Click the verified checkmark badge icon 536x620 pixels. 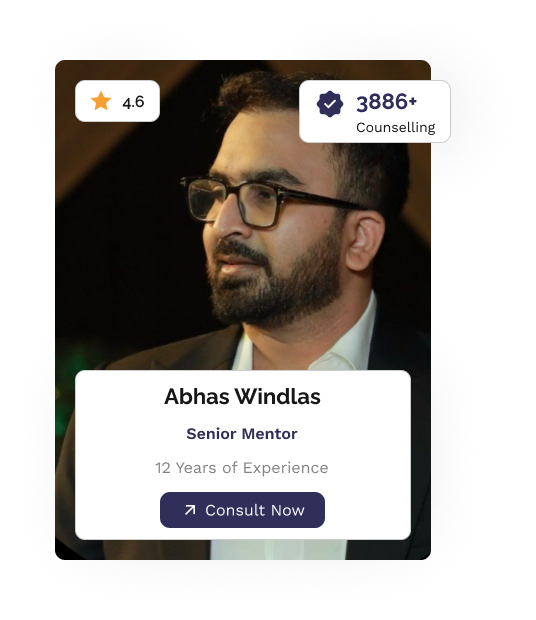(330, 104)
